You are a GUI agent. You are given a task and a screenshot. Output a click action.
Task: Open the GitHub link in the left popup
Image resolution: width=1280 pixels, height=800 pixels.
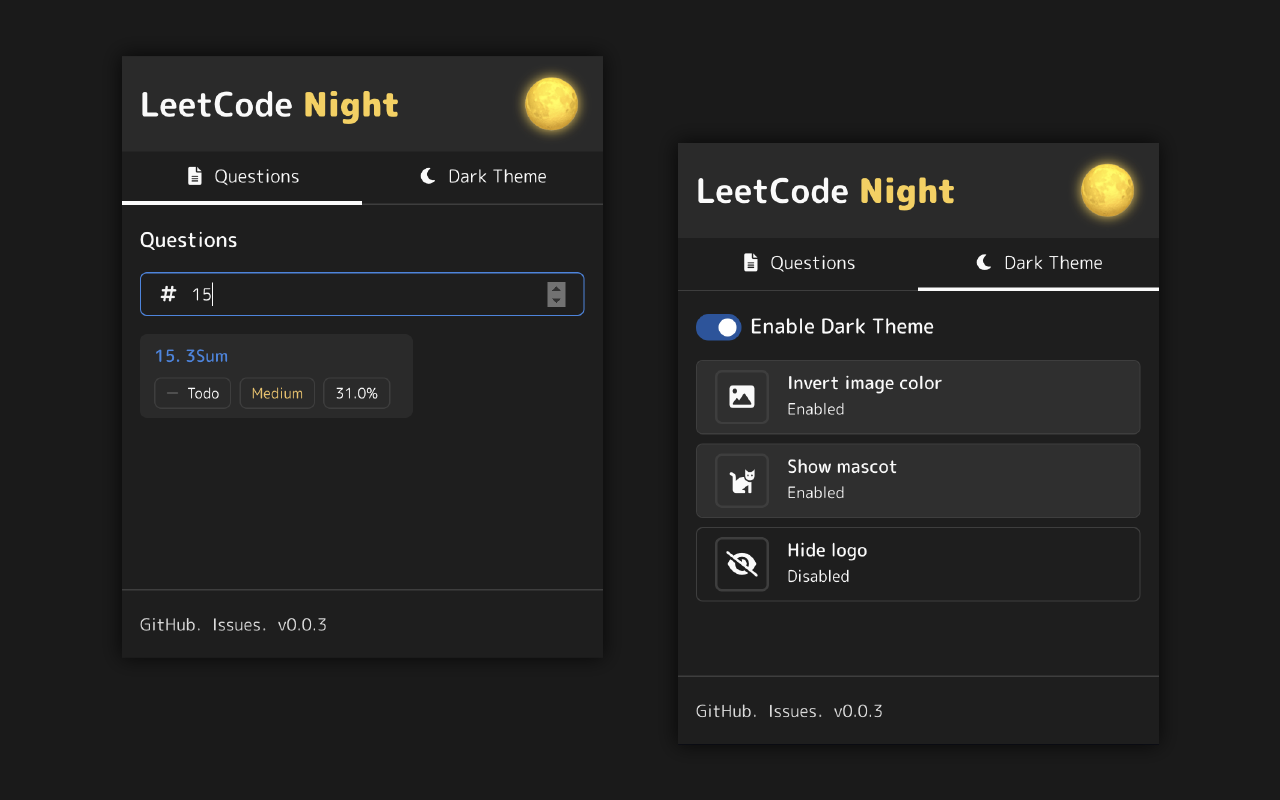pos(168,625)
